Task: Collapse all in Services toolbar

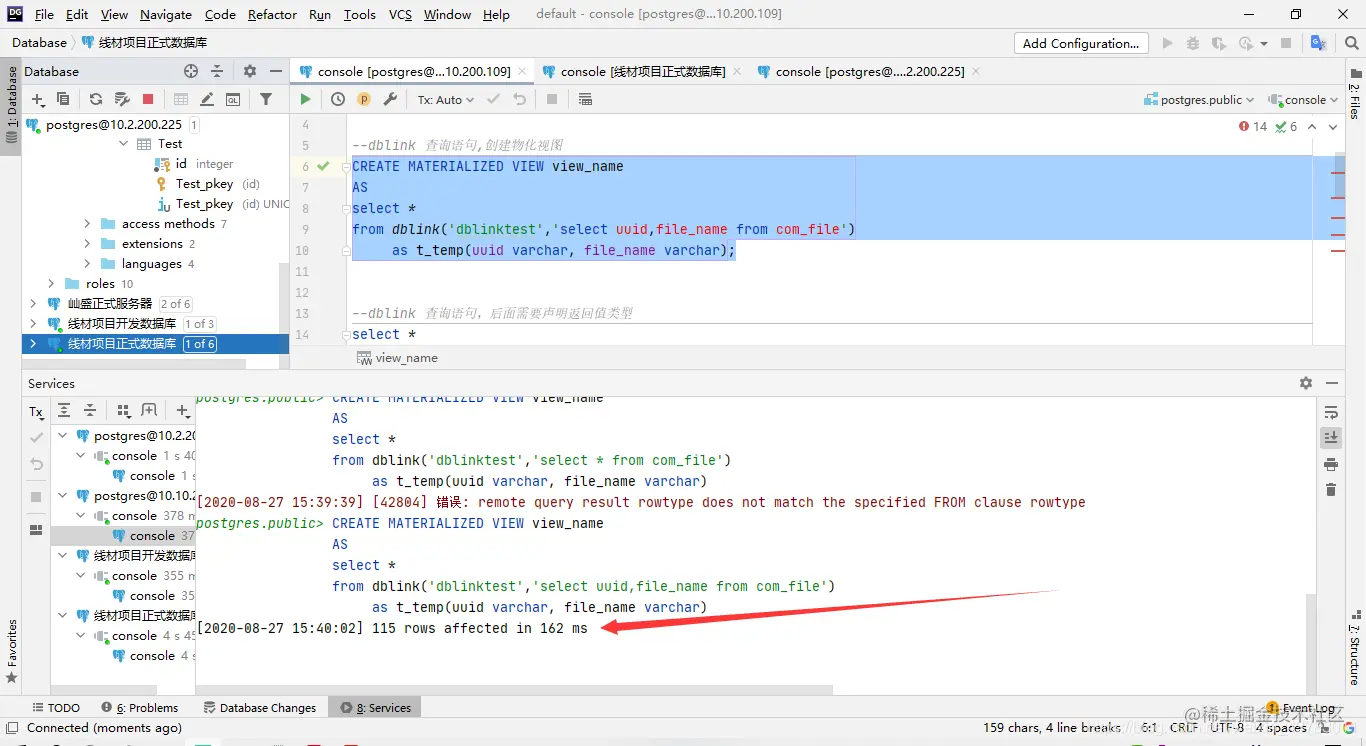Action: (90, 410)
